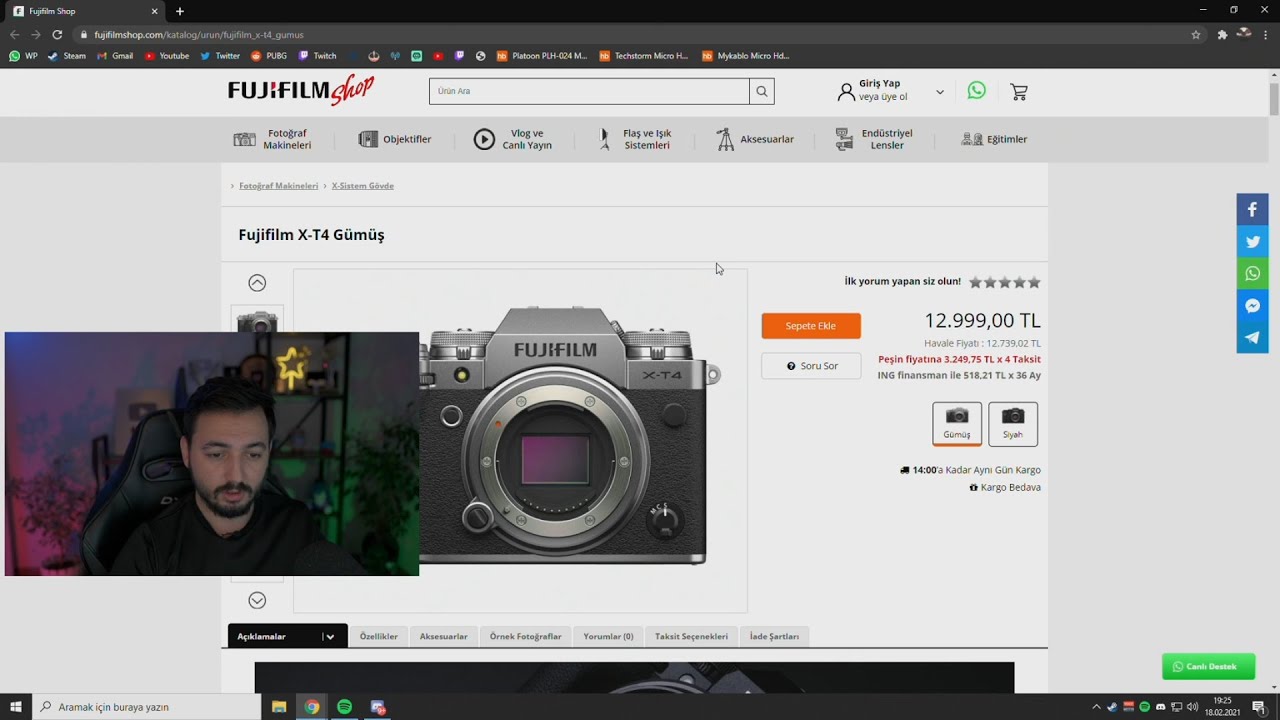Share via Messenger sidebar icon
This screenshot has height=720, width=1280.
1252,306
